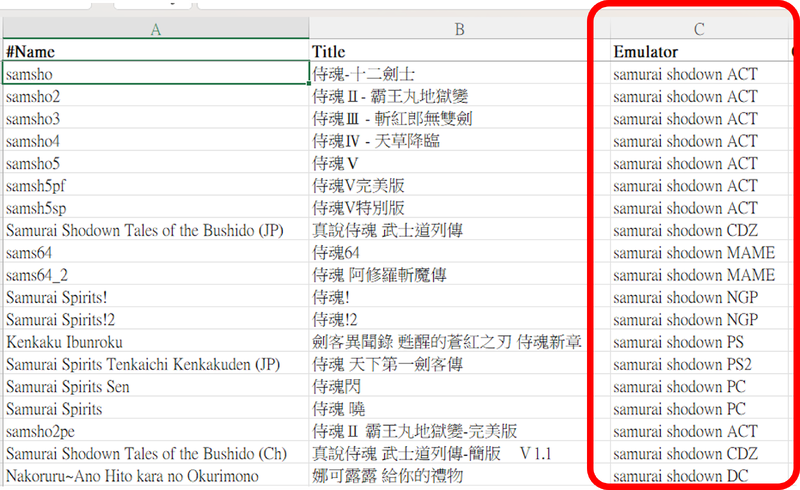Screen dimensions: 800x490
Task: Select samurai shodown ACT in samsho row
Action: click(699, 74)
